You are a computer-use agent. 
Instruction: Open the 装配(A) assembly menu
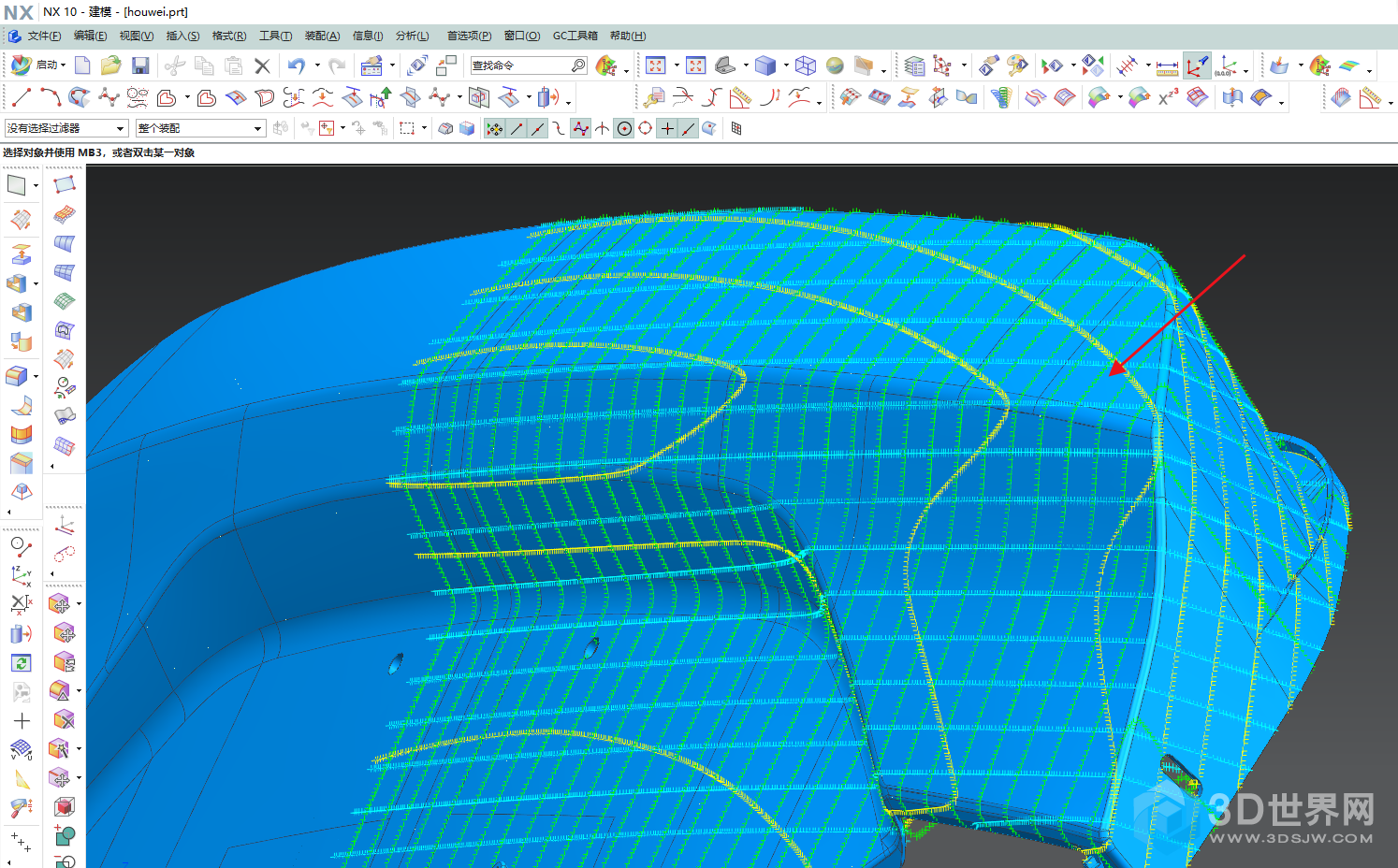322,36
